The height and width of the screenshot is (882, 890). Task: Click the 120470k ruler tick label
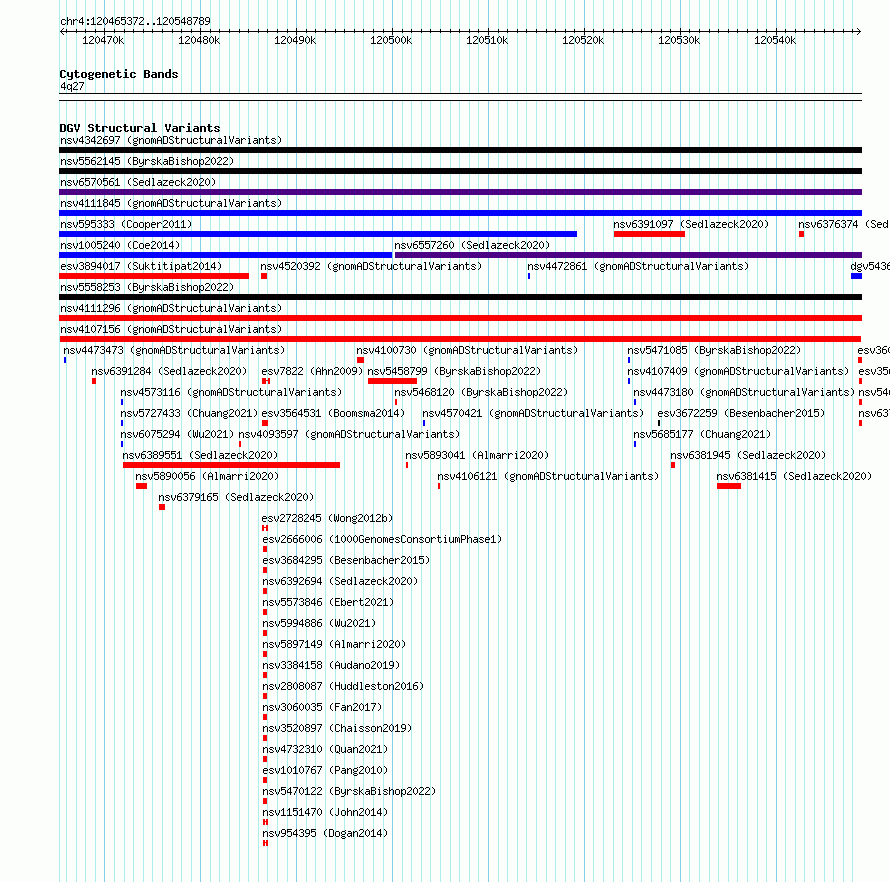pos(103,40)
